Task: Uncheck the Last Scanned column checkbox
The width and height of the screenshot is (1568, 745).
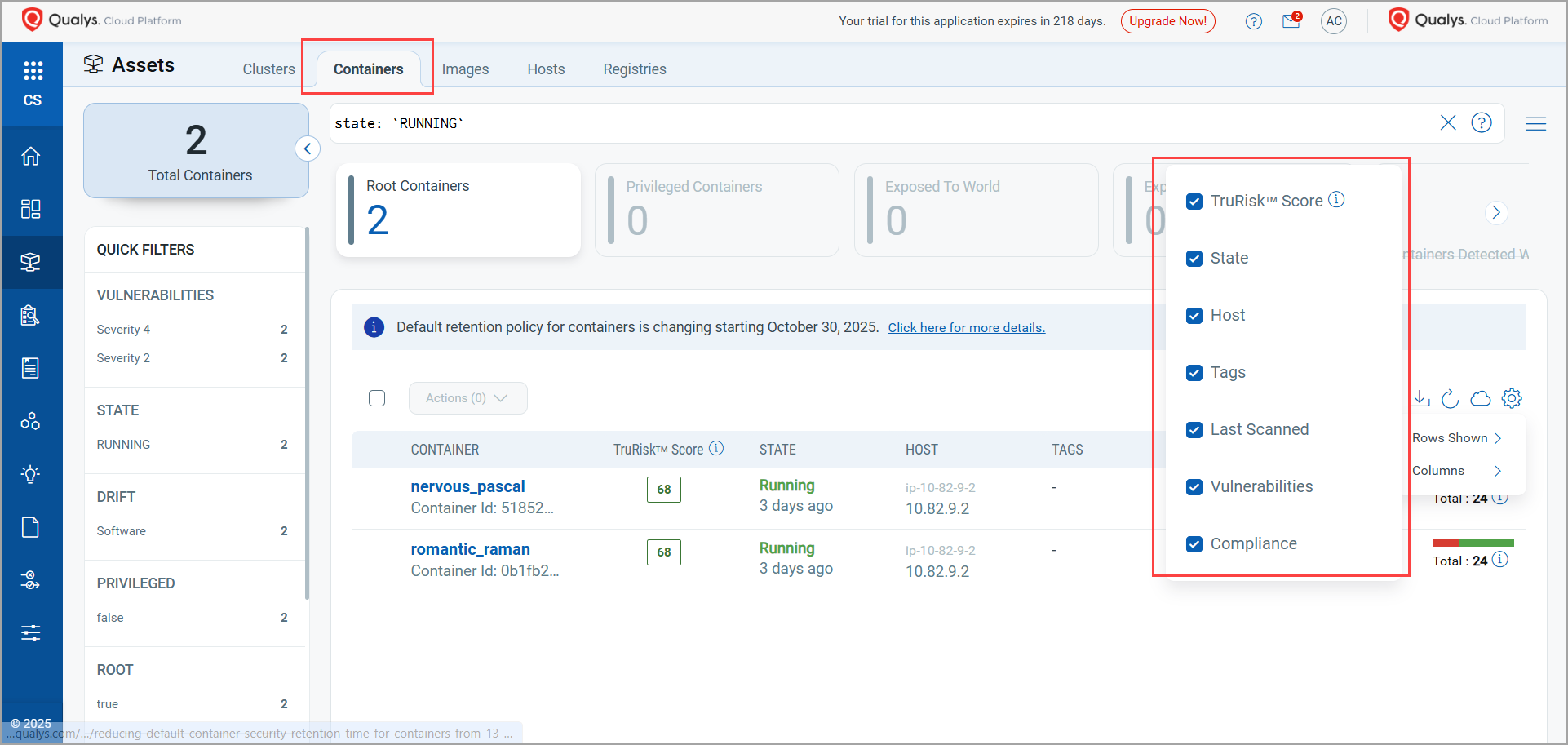Action: click(1194, 430)
